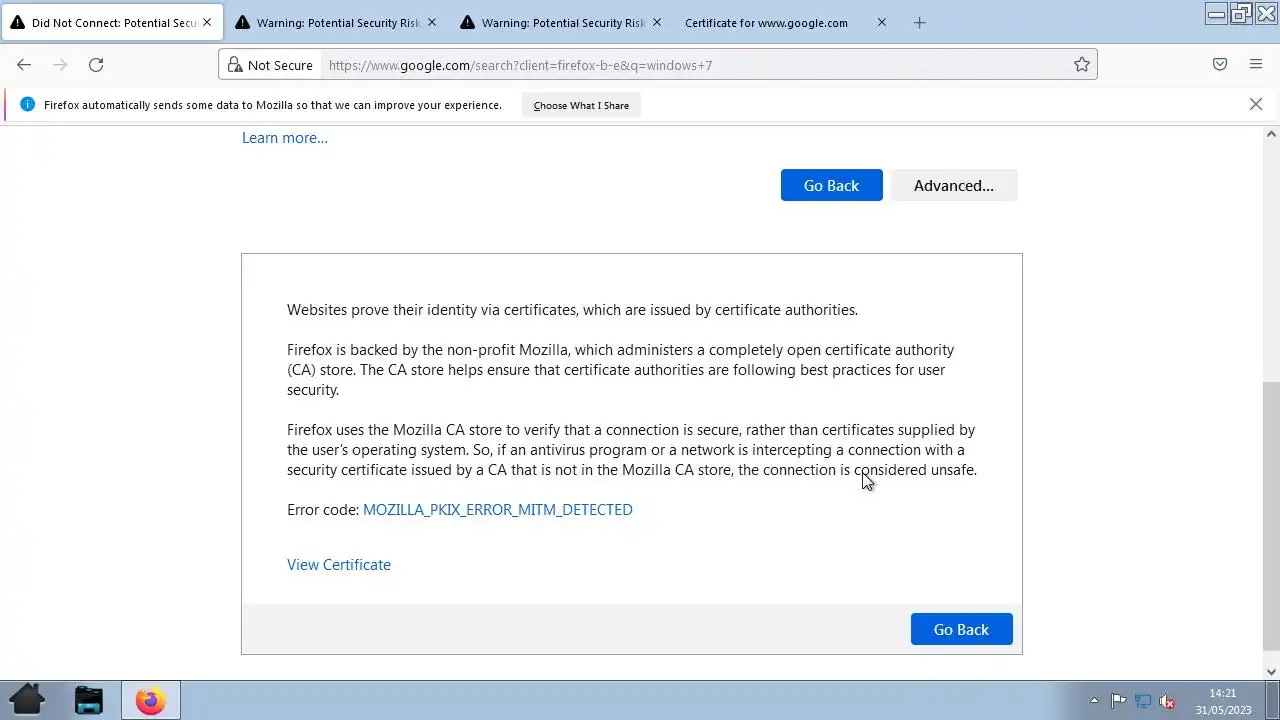
Task: Close the second Warning: Potential Security Risk tab
Action: 432,22
